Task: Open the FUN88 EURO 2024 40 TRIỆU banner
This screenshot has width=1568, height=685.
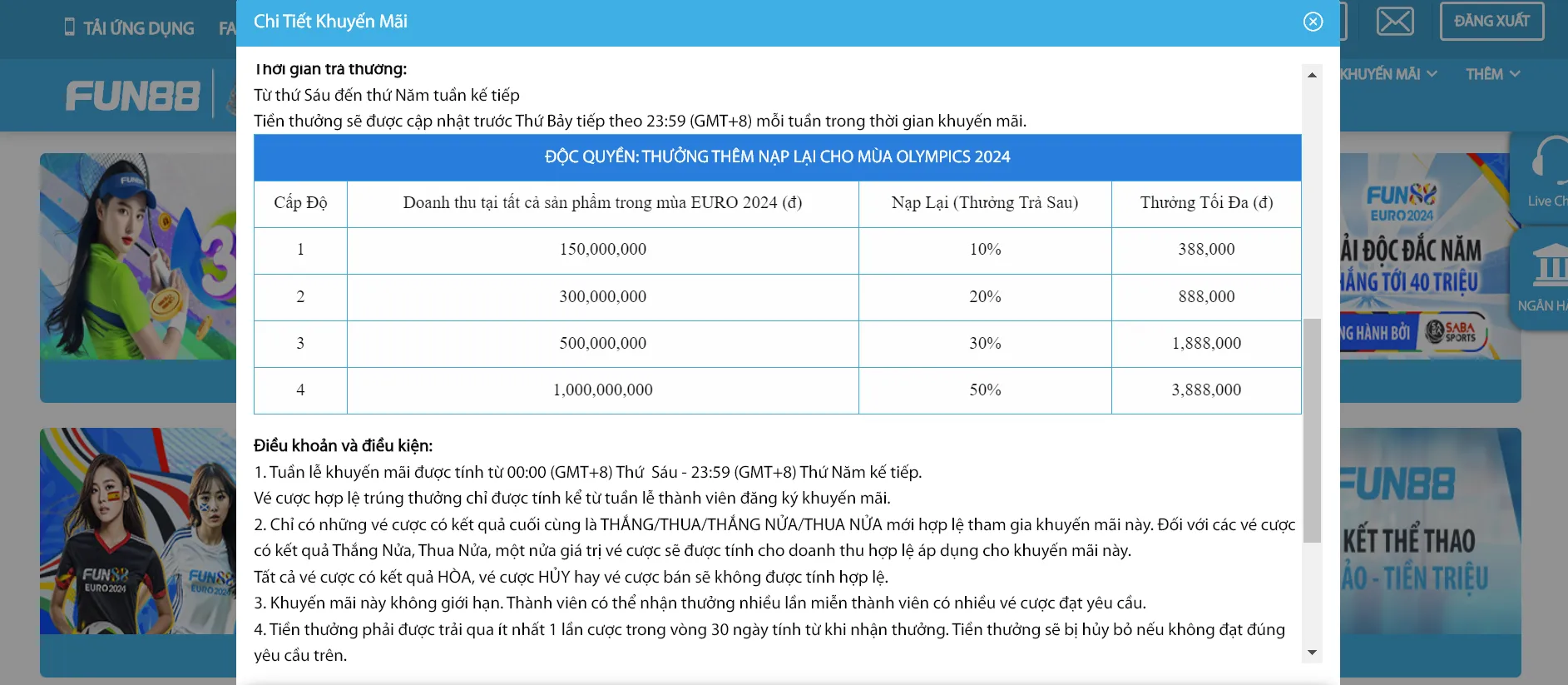Action: click(1430, 256)
